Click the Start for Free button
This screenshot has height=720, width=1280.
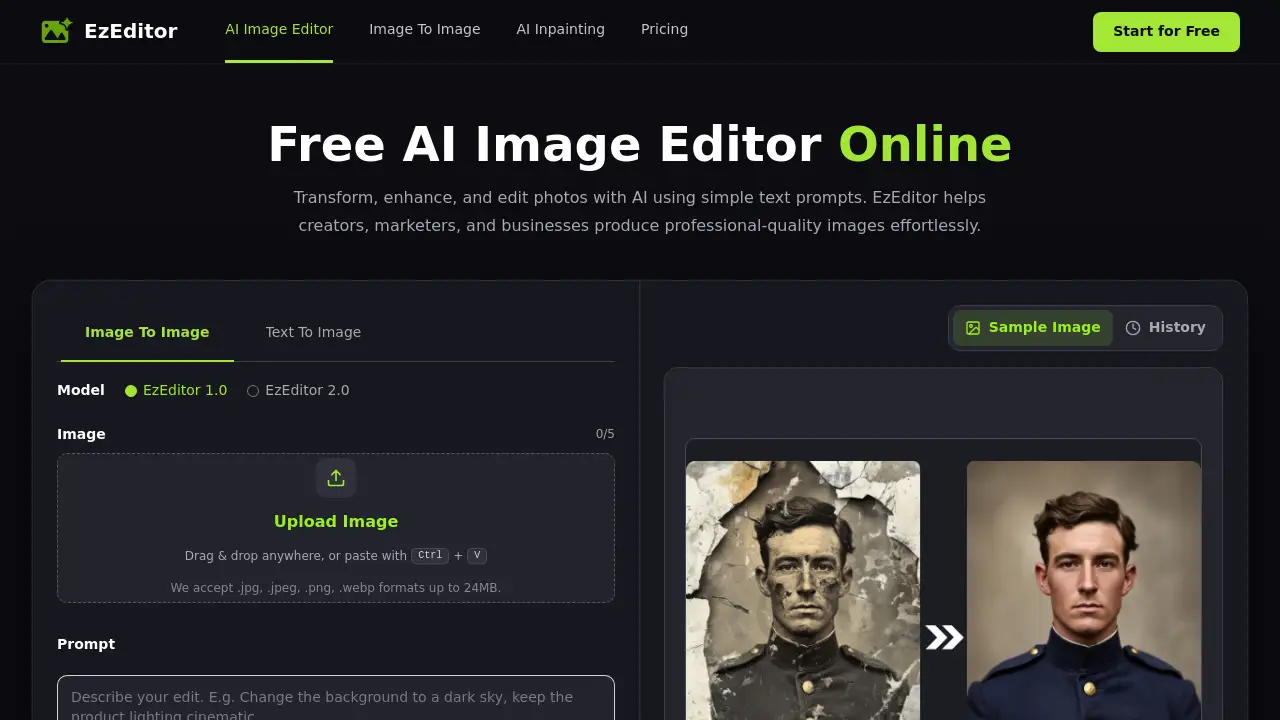(1166, 32)
